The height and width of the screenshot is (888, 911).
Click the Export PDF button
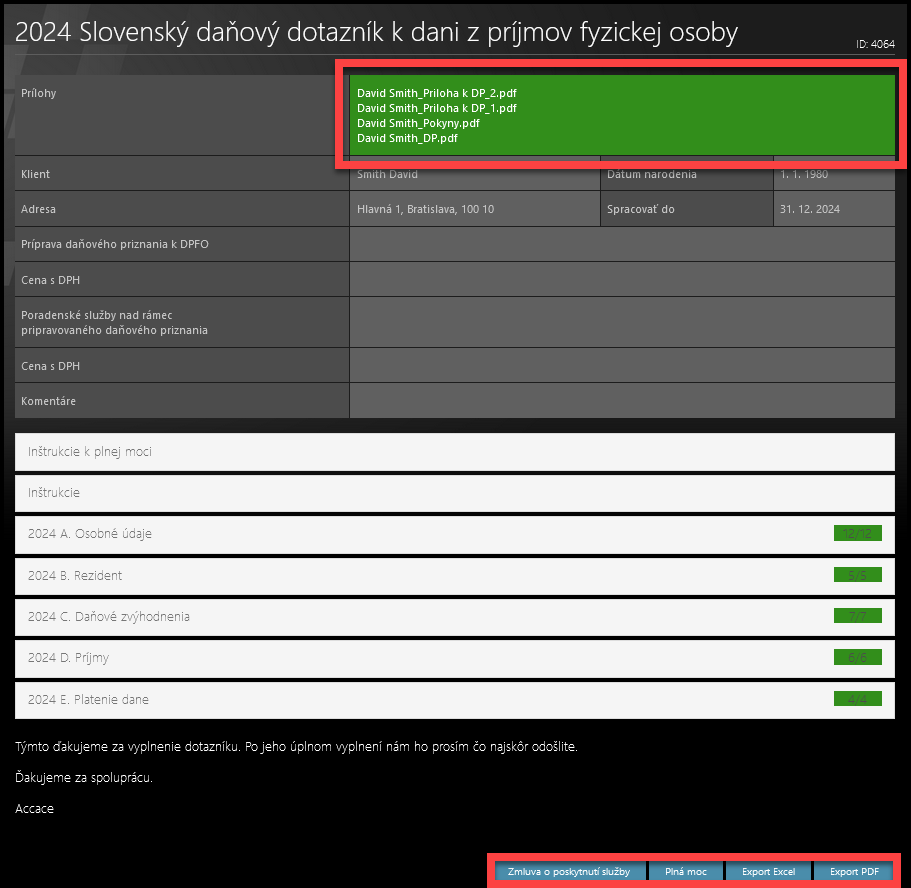click(854, 872)
